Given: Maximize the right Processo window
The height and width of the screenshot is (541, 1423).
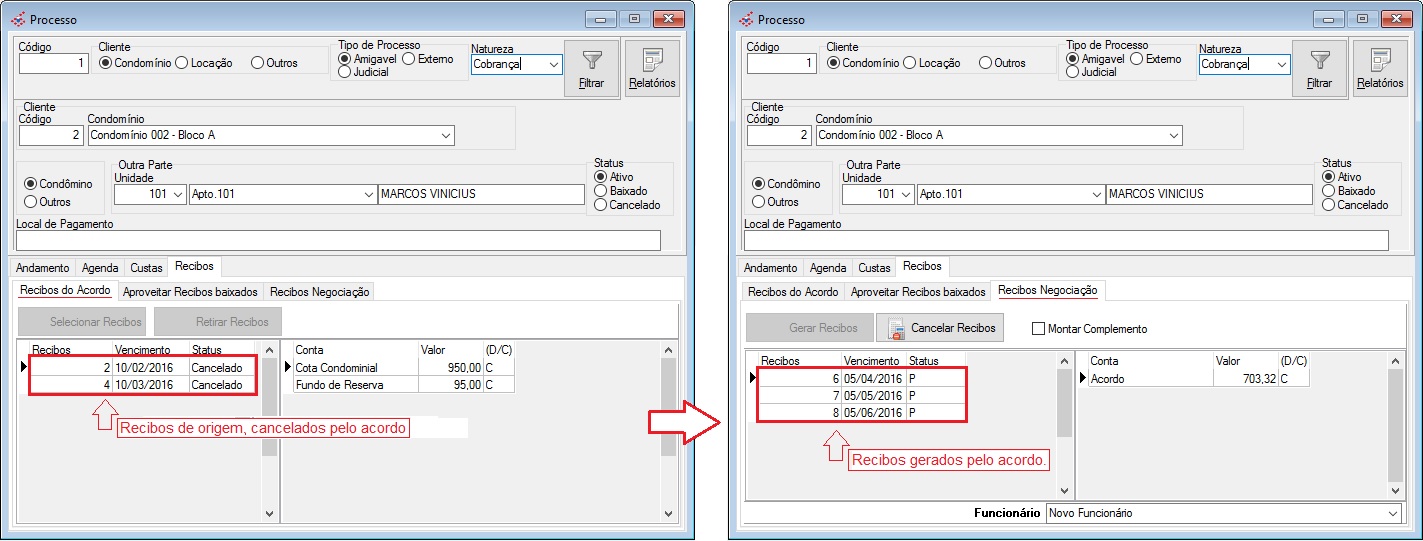Looking at the screenshot, I should 1361,19.
